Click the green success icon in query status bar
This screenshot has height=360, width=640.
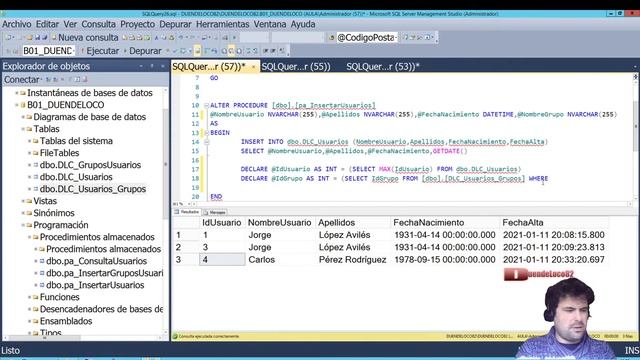tap(175, 336)
